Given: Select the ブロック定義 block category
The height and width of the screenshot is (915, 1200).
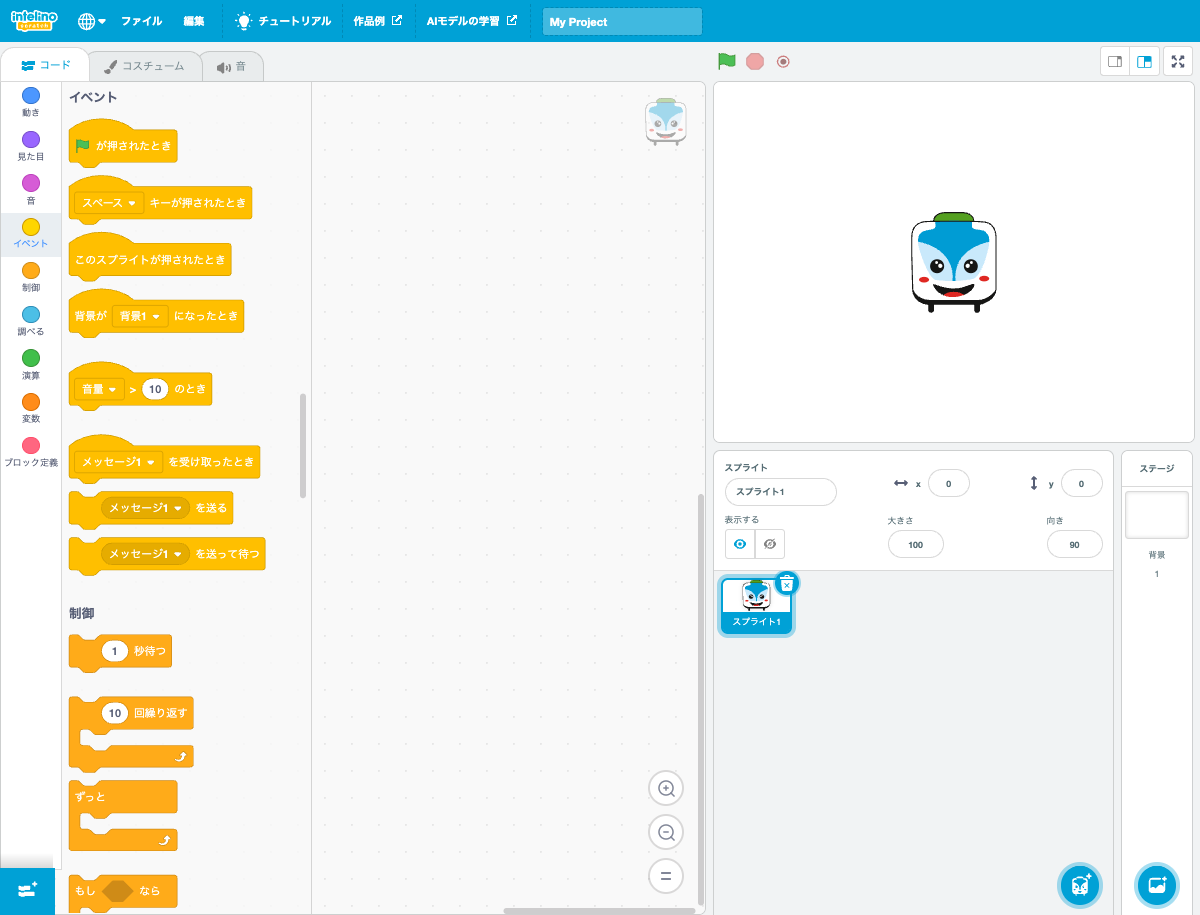Looking at the screenshot, I should pos(31,453).
